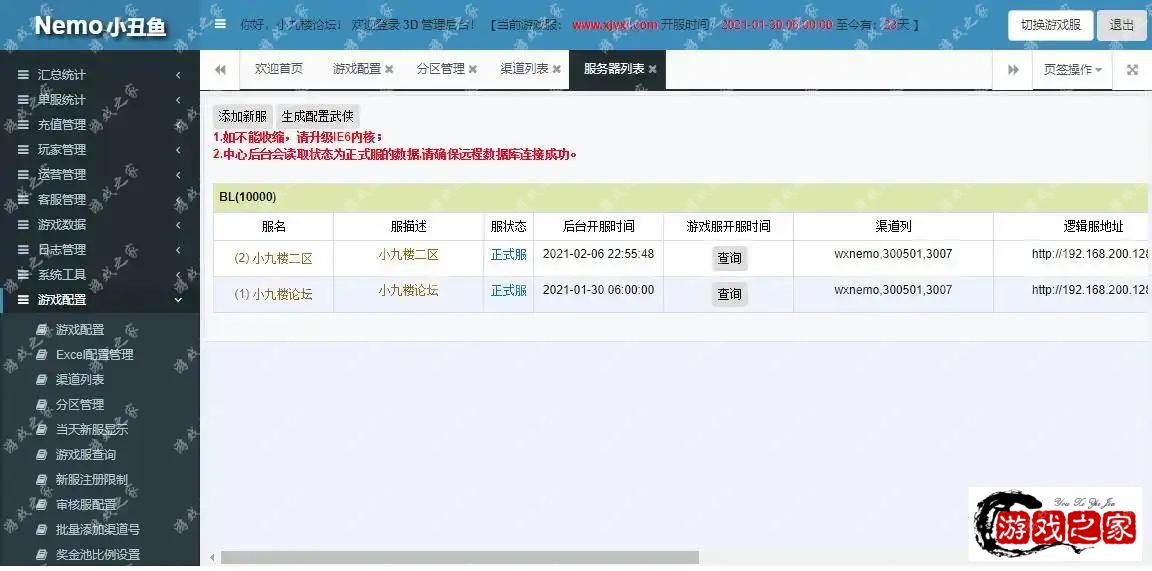1152x571 pixels.
Task: Click the 退出 logout button
Action: click(1121, 25)
